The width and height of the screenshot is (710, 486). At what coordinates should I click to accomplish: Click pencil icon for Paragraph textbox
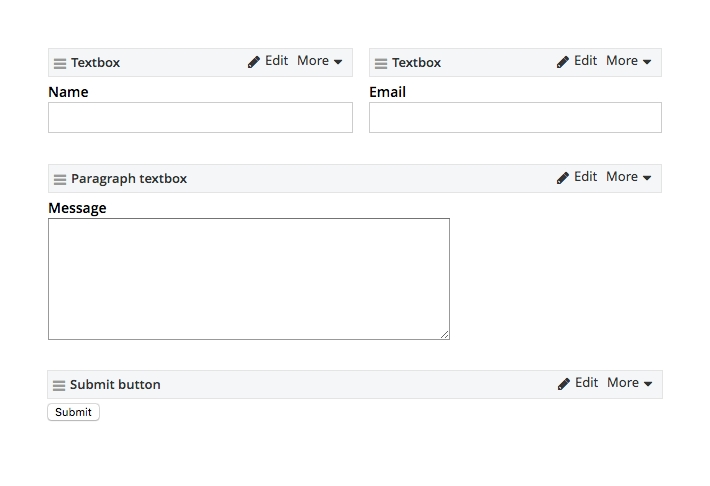coord(563,178)
